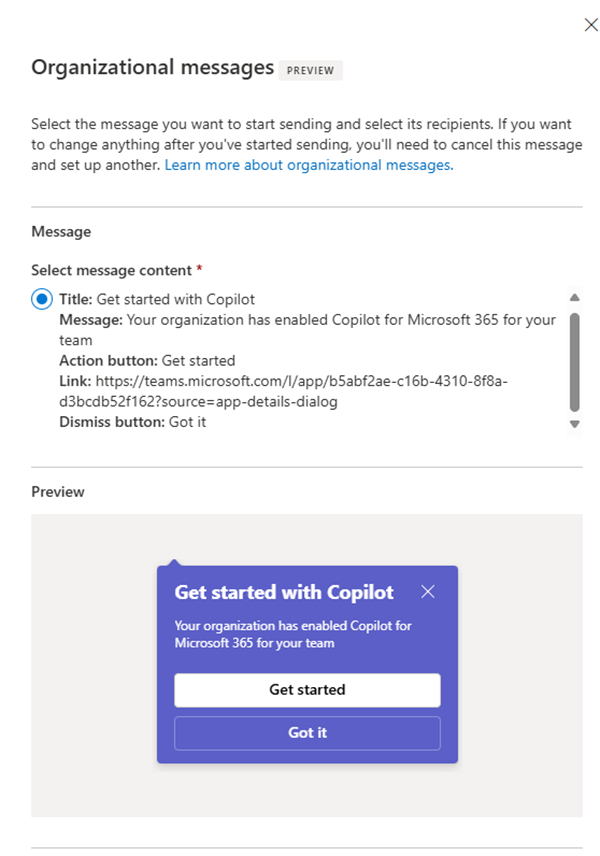Click the bold "Title" label in message content

(72, 298)
